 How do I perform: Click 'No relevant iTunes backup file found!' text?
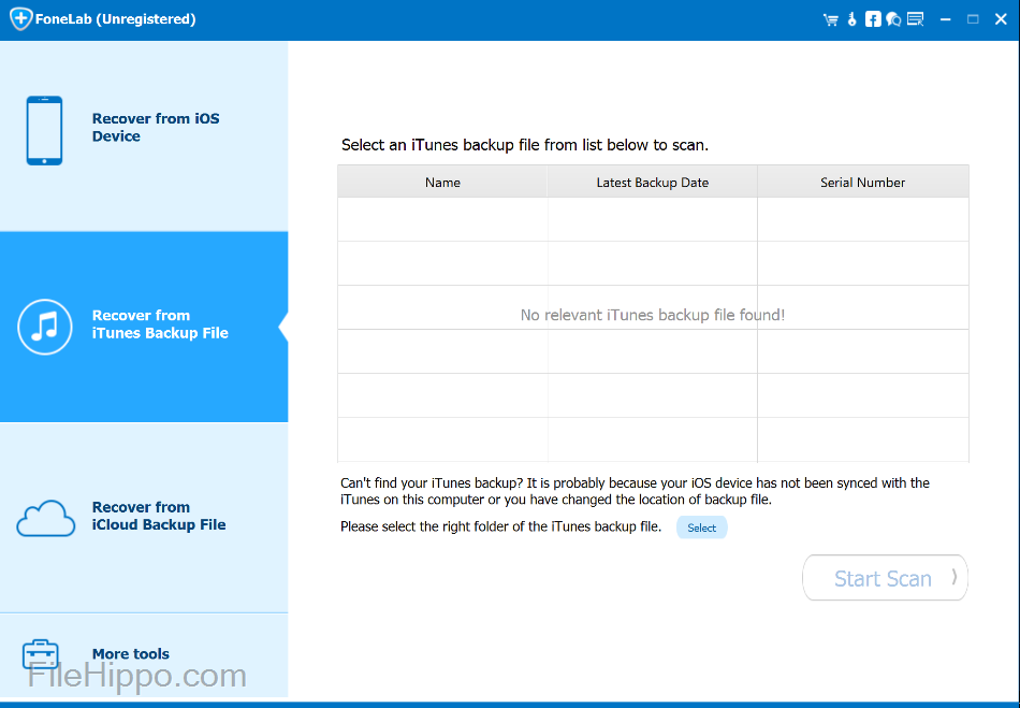652,315
